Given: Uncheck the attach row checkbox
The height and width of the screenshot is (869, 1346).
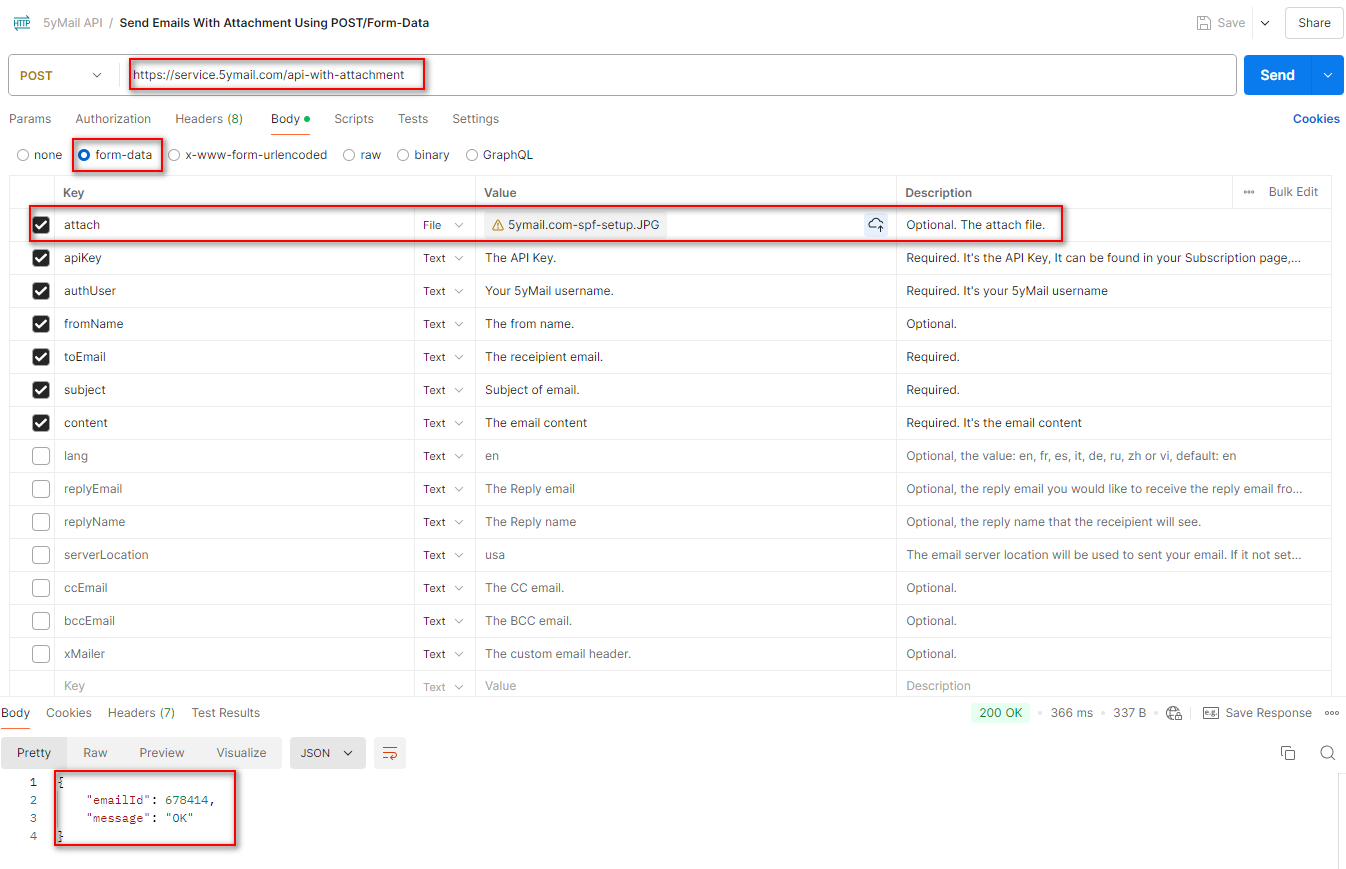Looking at the screenshot, I should 41,225.
